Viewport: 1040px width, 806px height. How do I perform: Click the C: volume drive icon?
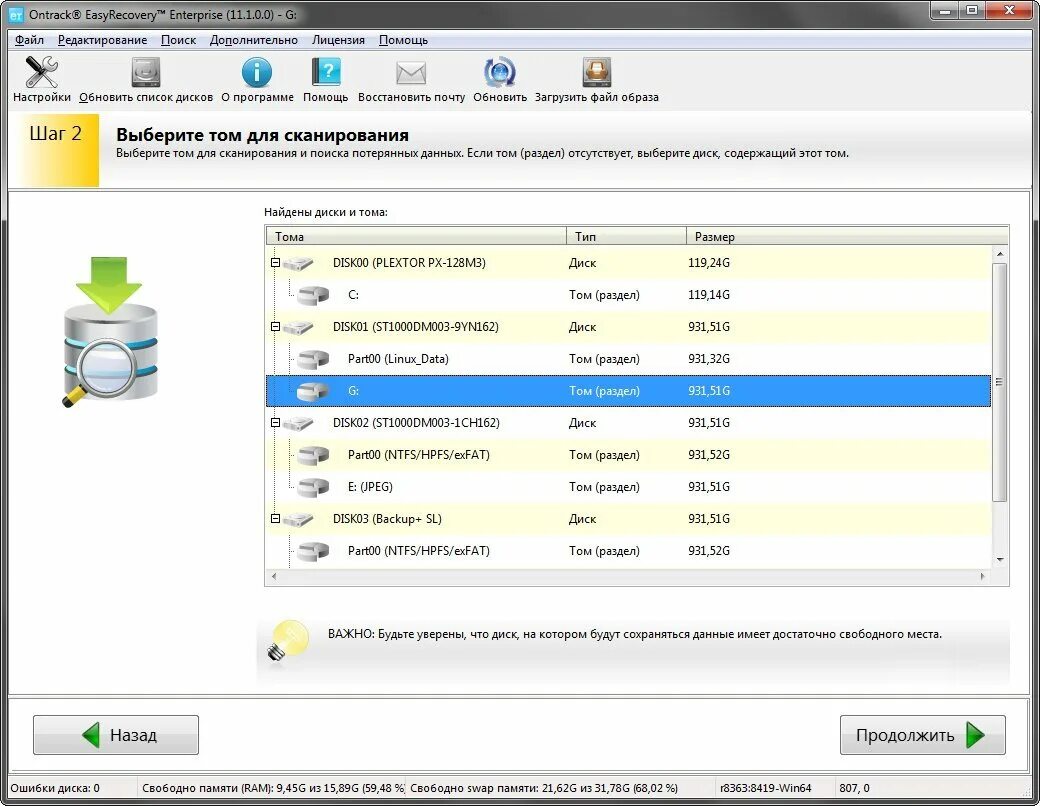[313, 295]
